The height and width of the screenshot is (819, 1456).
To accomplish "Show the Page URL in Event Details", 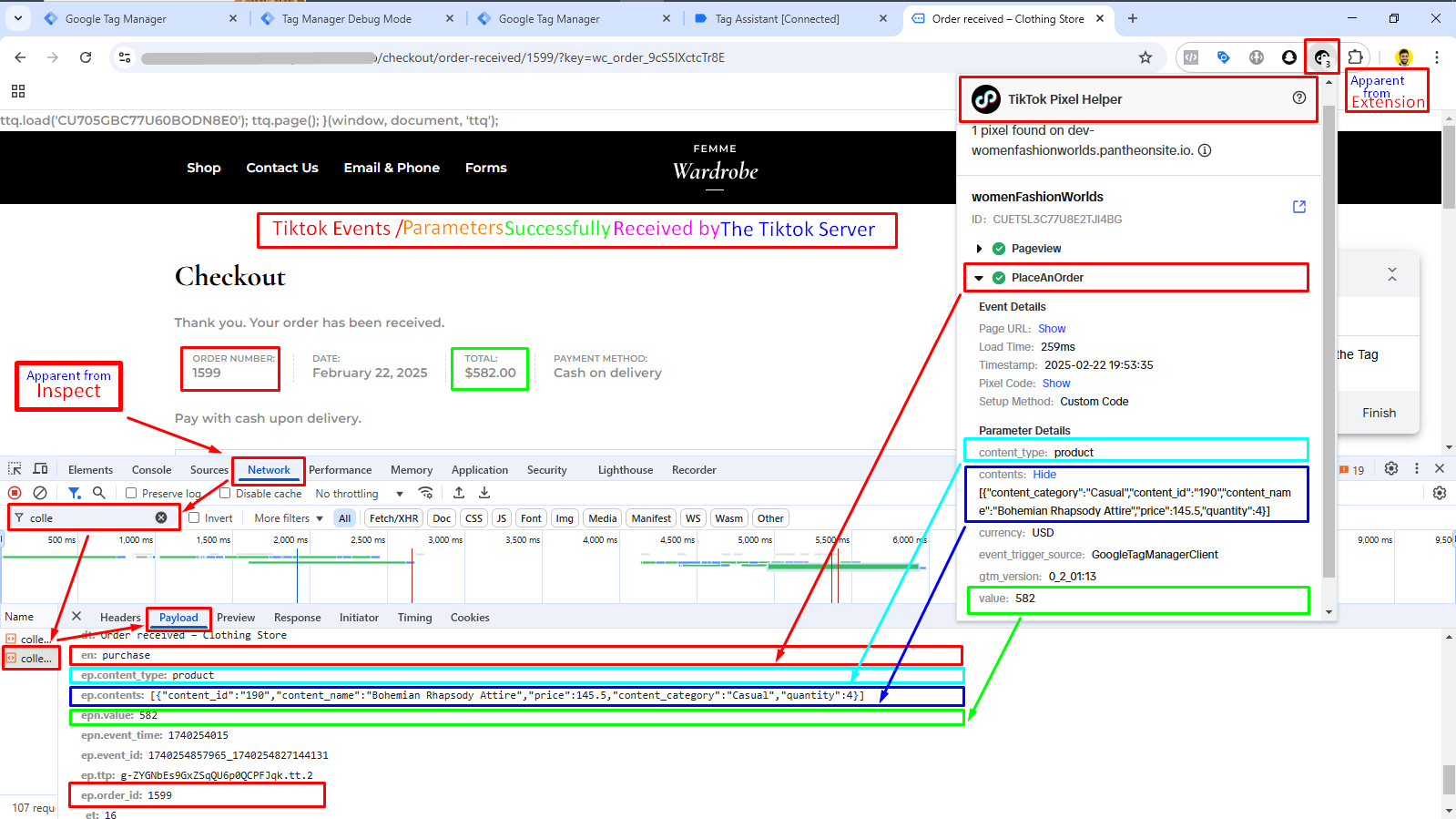I will coord(1052,329).
